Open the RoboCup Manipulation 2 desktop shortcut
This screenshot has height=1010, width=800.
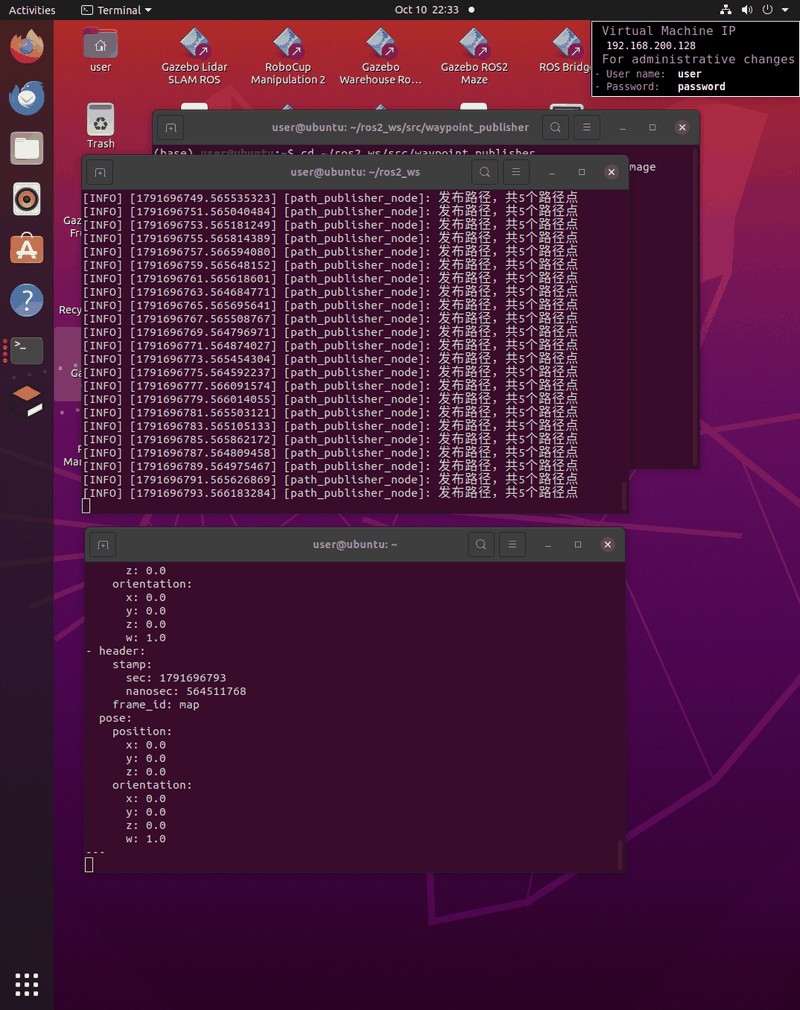pyautogui.click(x=288, y=57)
